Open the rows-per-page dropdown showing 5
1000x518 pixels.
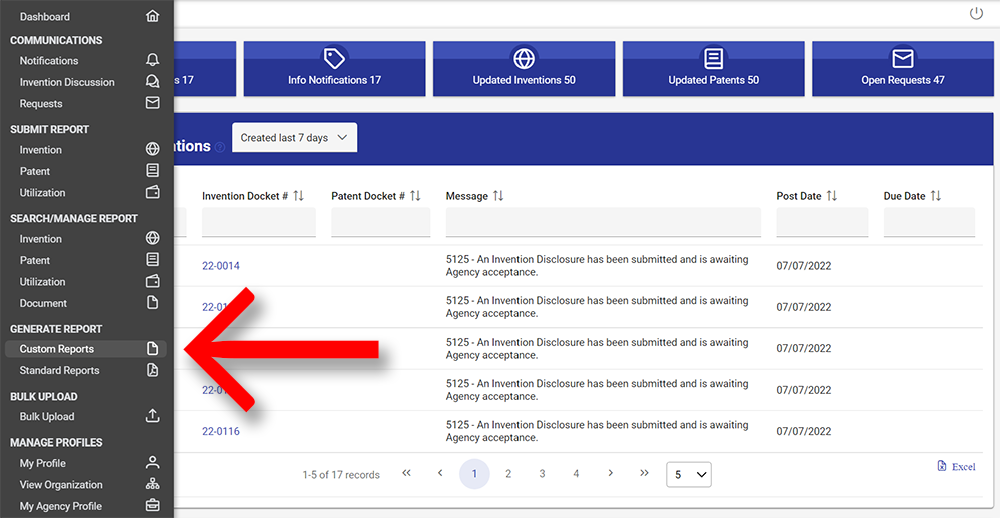coord(689,474)
